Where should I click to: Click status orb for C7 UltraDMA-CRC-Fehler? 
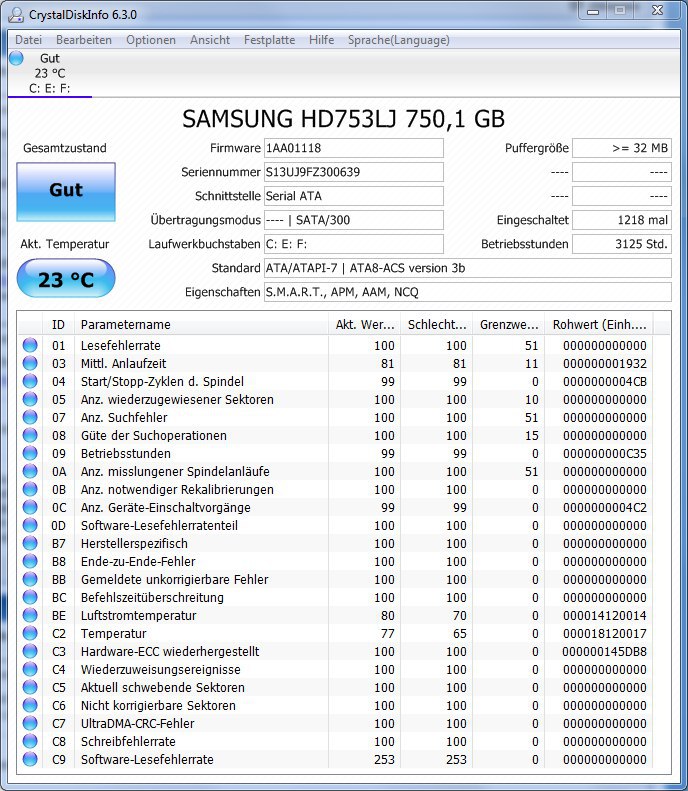point(30,723)
